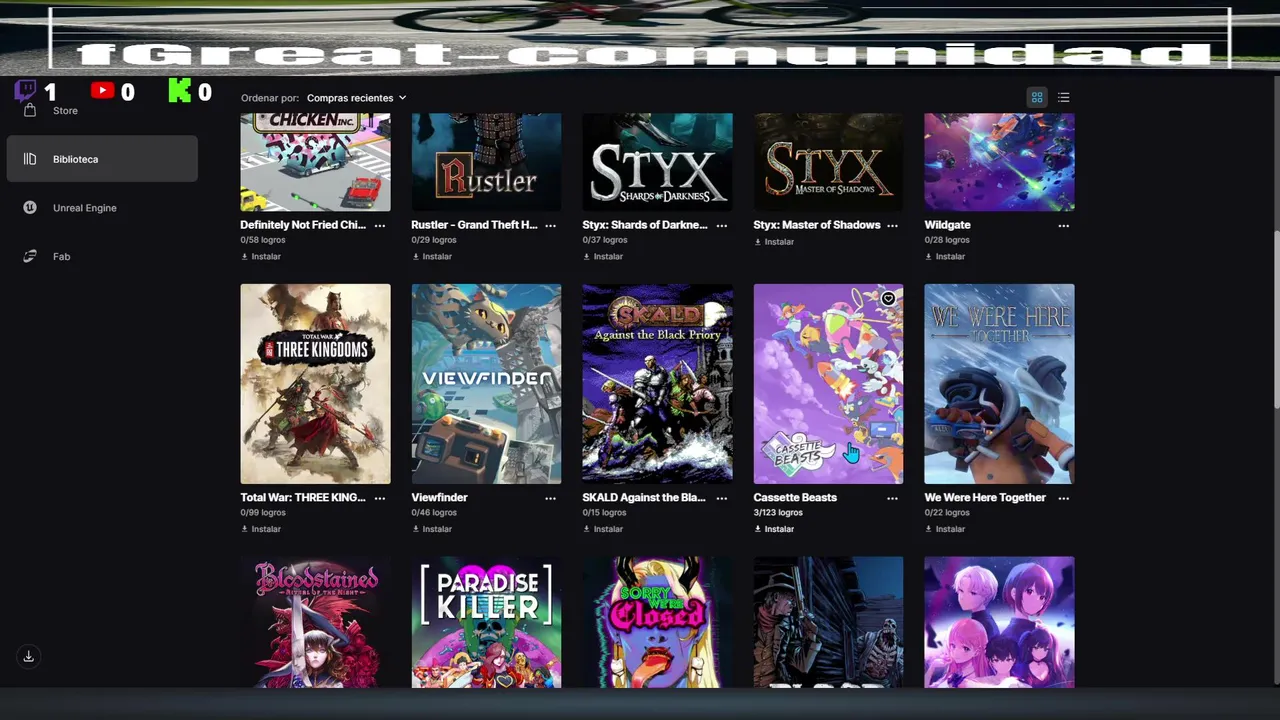Select Biblioteca in the sidebar

coord(102,159)
